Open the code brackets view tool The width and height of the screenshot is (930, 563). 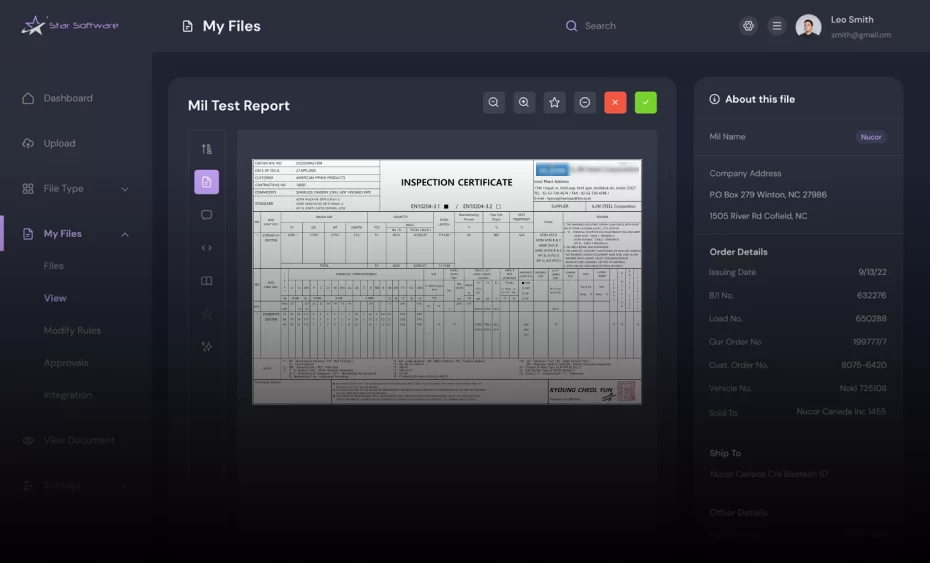206,248
